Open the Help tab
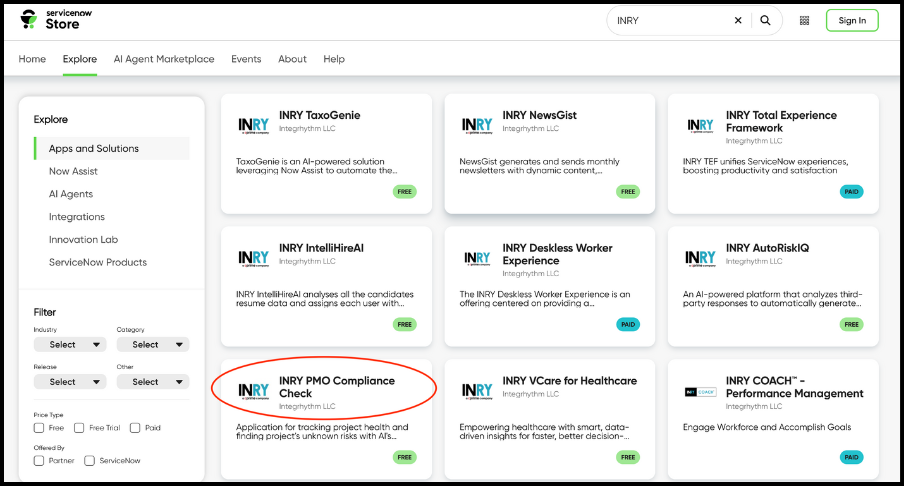 [x=334, y=59]
